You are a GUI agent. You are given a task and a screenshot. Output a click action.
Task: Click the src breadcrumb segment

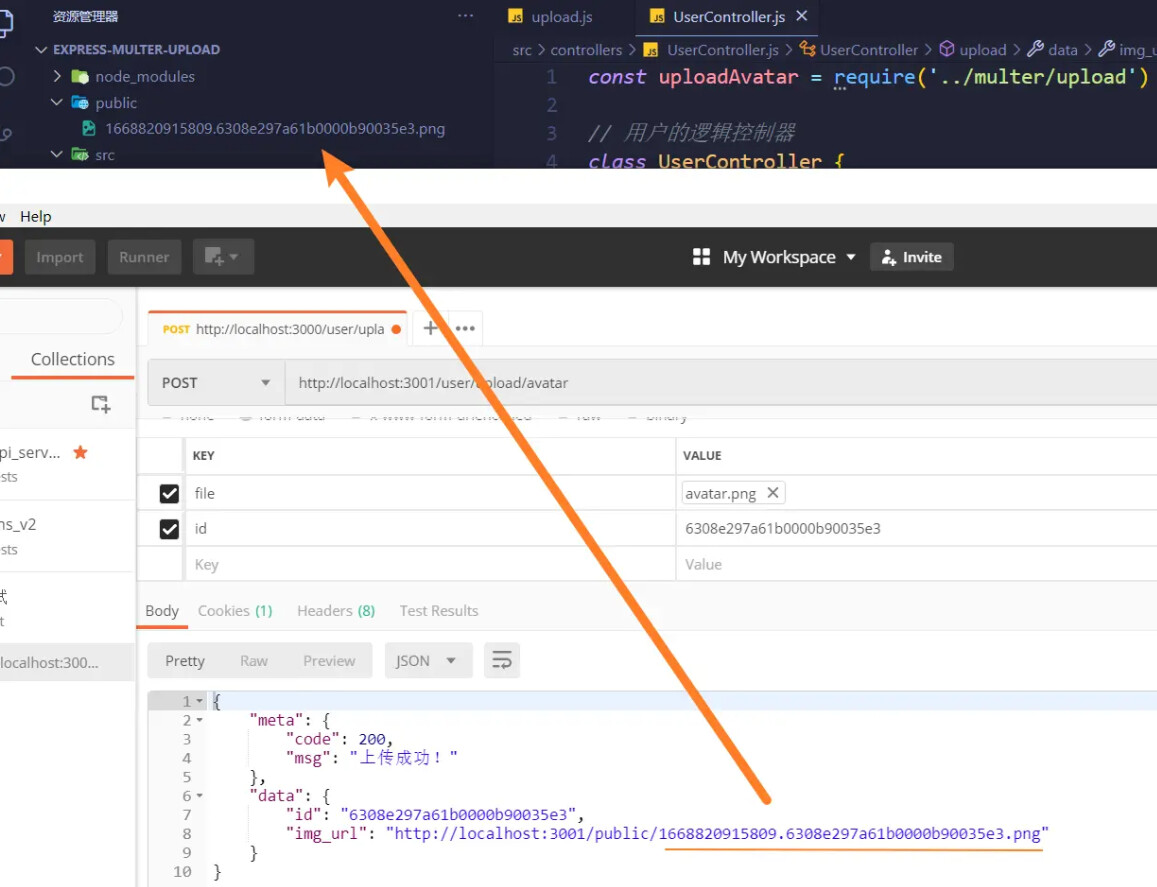click(522, 50)
